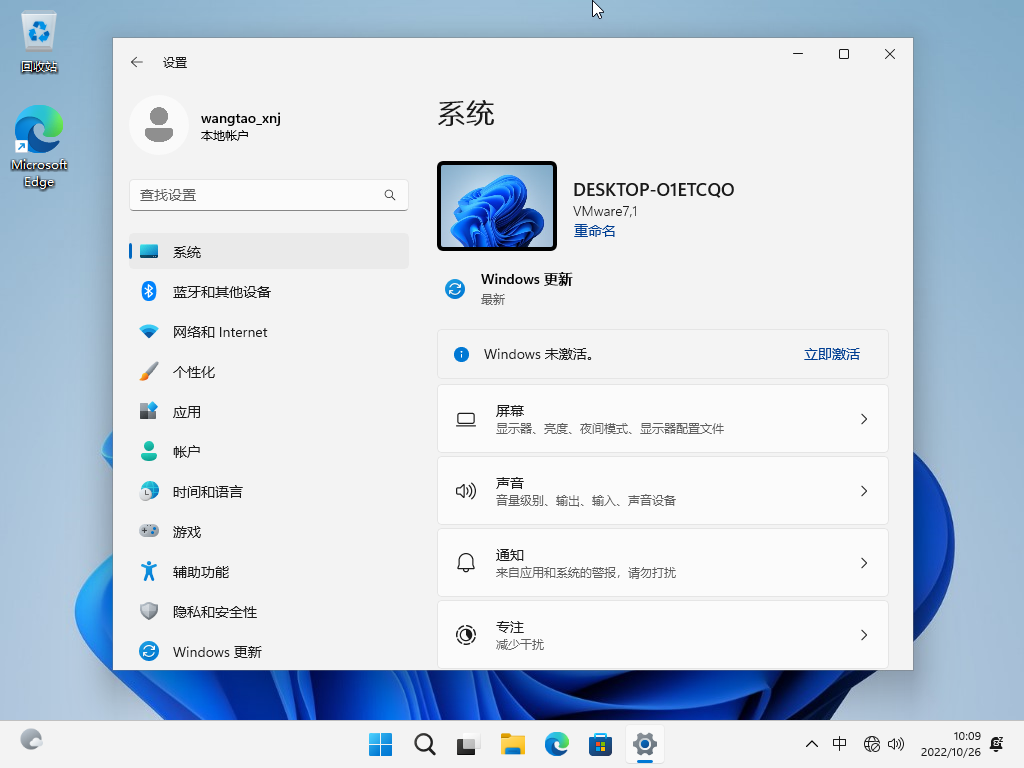Go back with the arrow in Settings
Screen dimensions: 1024x768
pyautogui.click(x=136, y=62)
